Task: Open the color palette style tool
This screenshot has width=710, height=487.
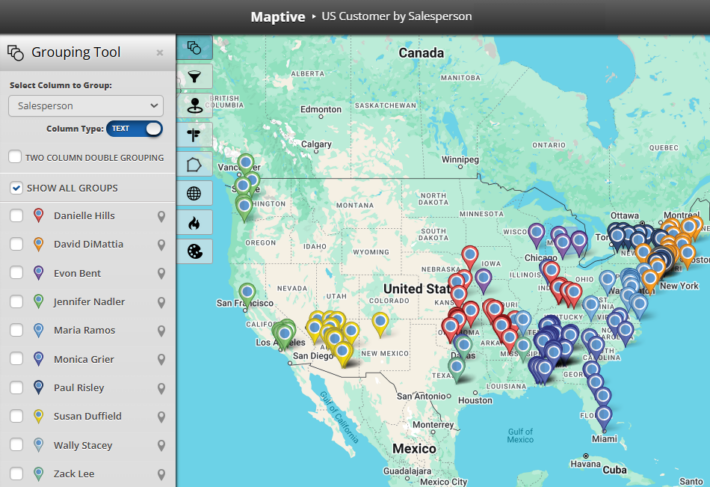Action: pyautogui.click(x=194, y=251)
